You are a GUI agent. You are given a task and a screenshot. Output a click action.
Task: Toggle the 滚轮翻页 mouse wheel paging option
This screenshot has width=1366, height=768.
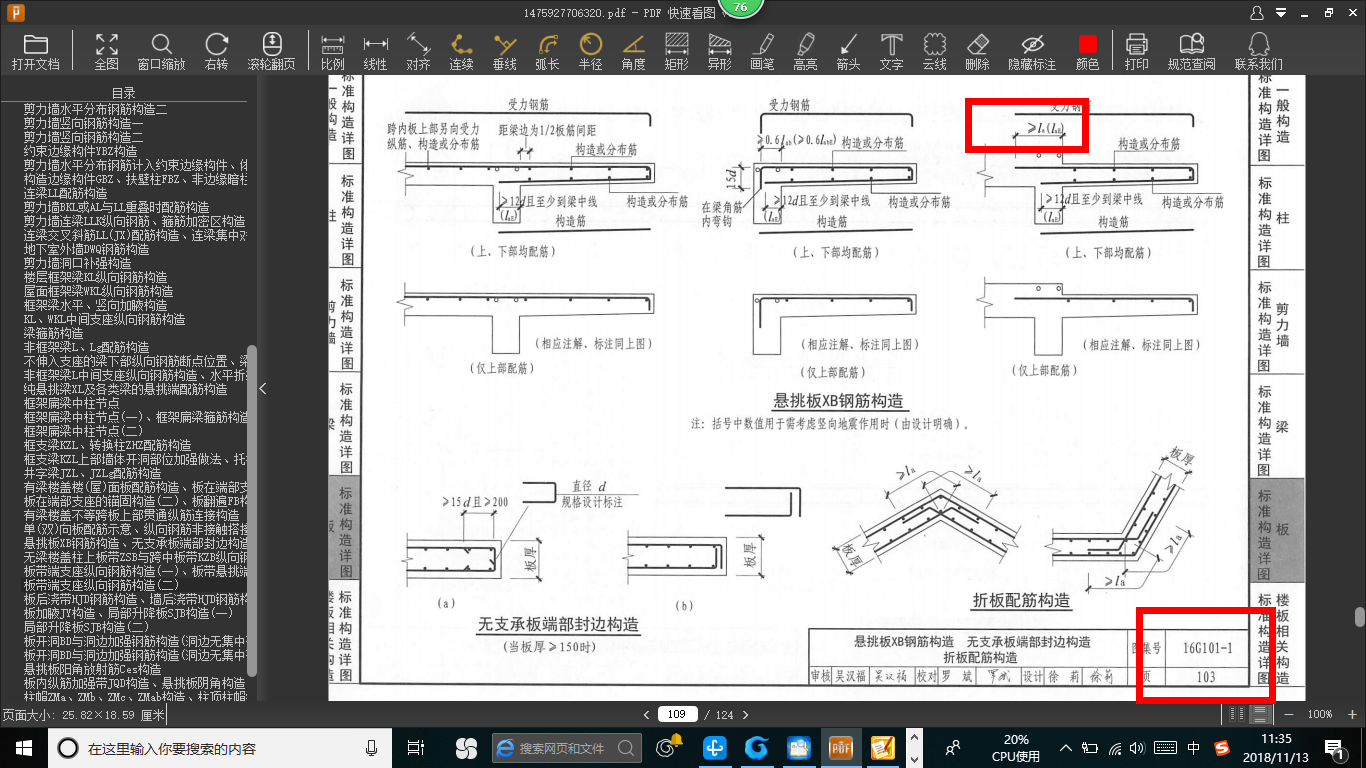[271, 51]
